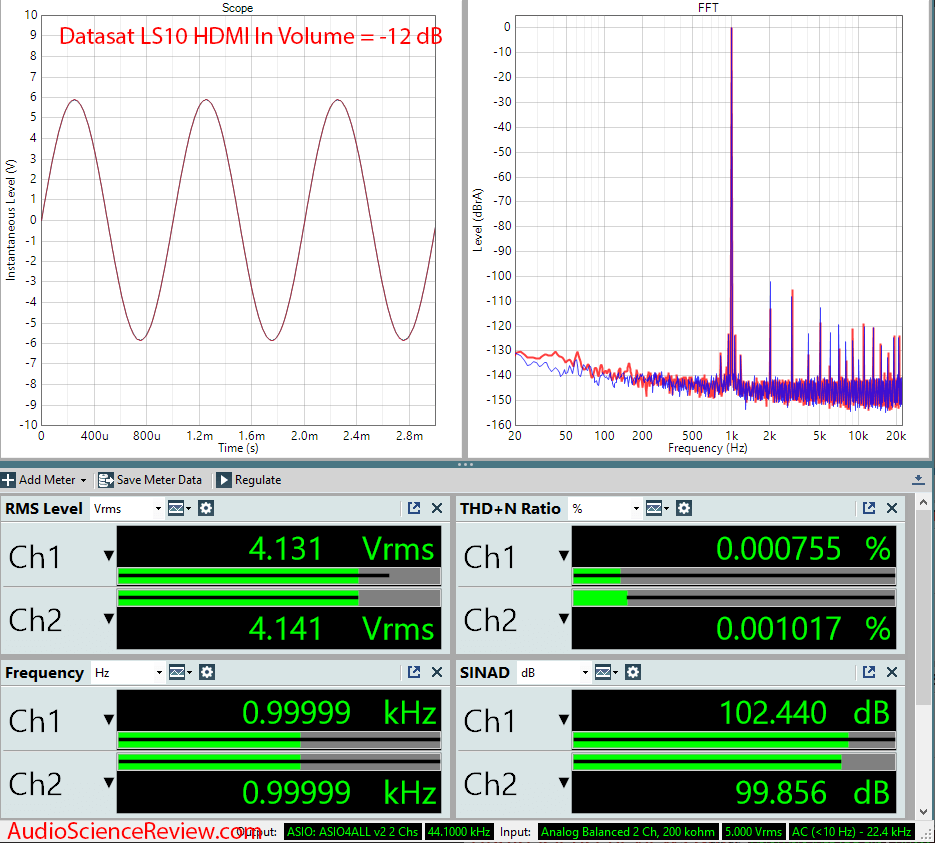The width and height of the screenshot is (935, 843).
Task: Open the THD+N Ratio unit dropdown showing %
Action: 605,509
